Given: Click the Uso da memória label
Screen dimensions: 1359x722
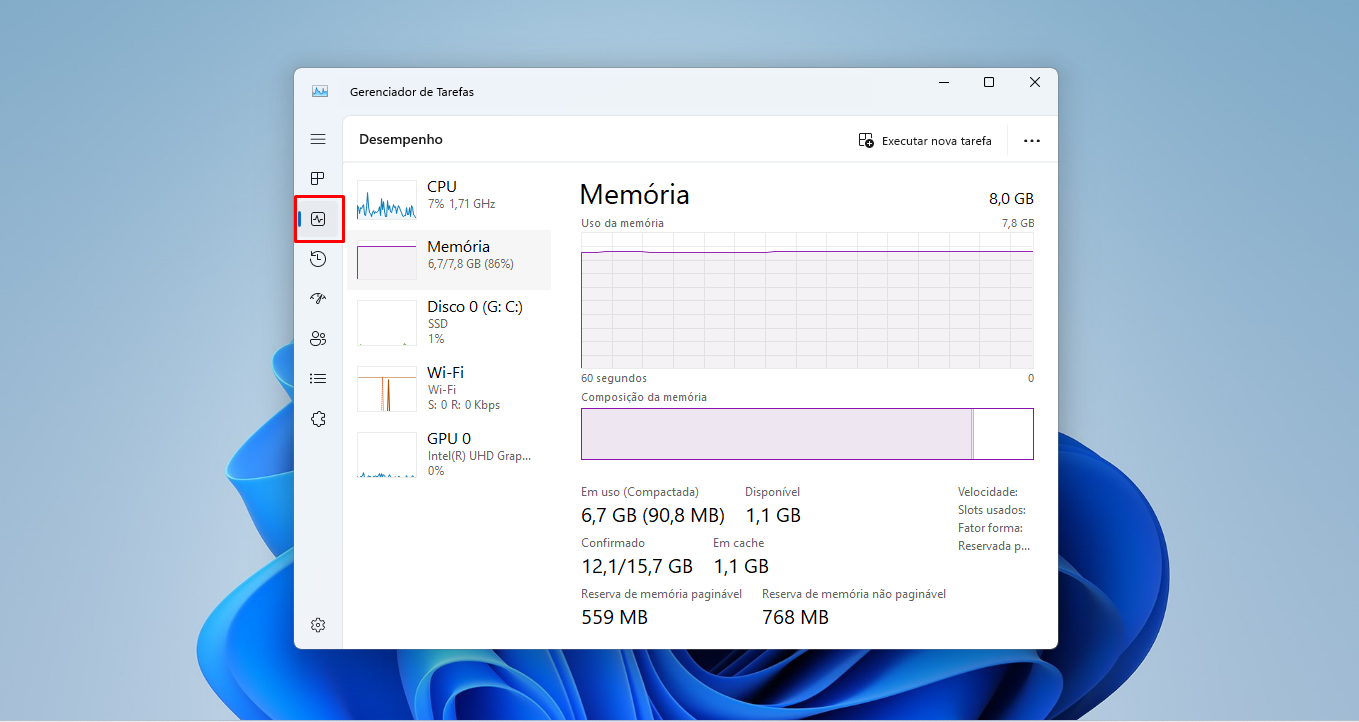Looking at the screenshot, I should 622,223.
